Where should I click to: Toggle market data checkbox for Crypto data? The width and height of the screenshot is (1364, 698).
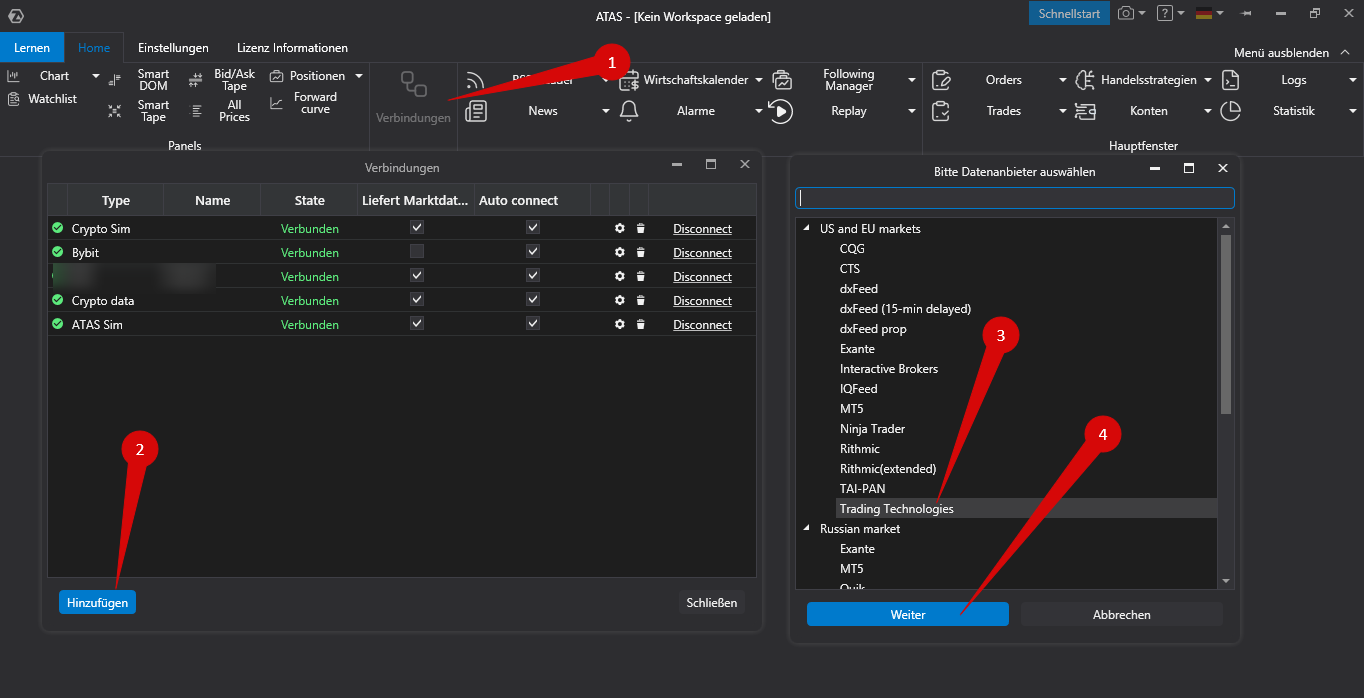coord(417,300)
